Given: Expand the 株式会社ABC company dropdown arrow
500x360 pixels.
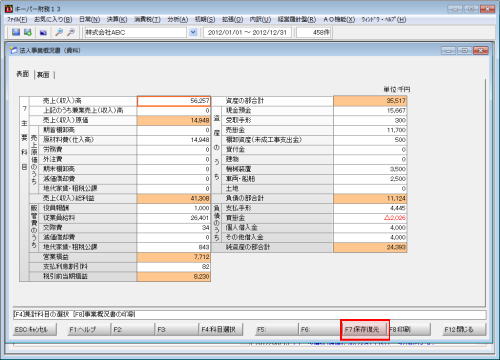Looking at the screenshot, I should [193, 32].
